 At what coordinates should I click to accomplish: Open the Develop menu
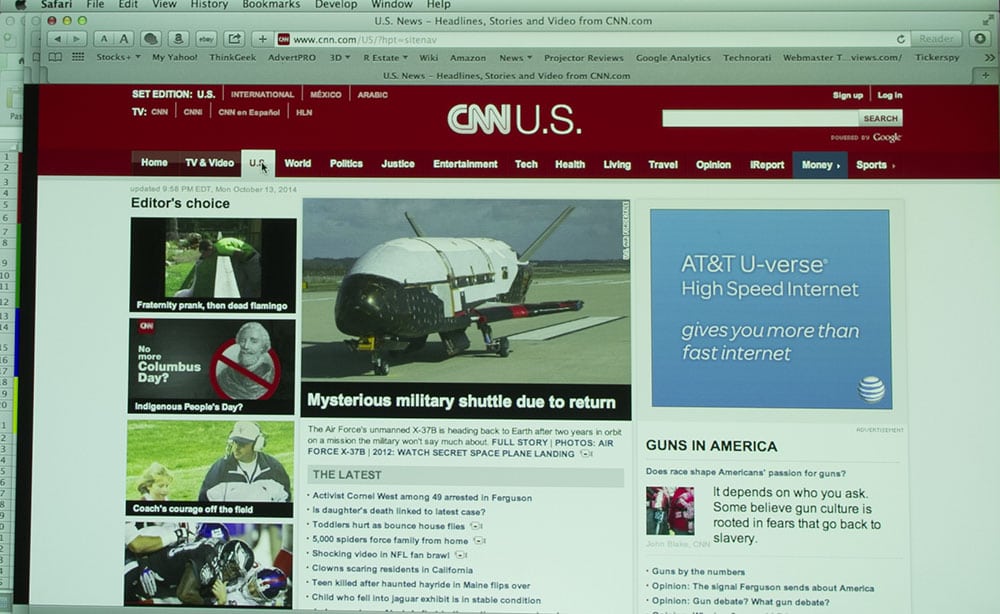point(336,4)
